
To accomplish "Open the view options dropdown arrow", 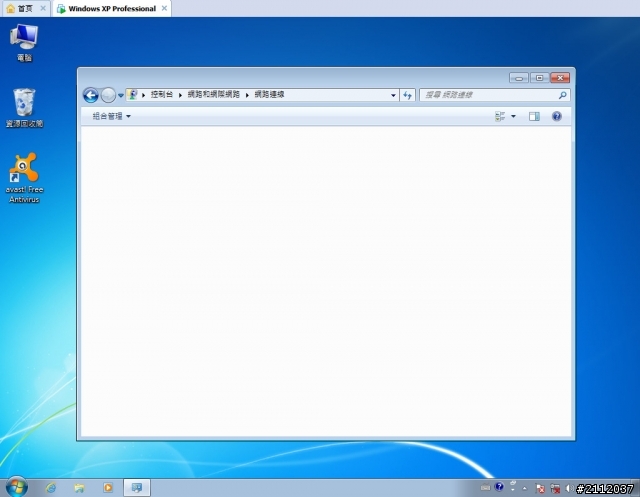I will coord(513,116).
